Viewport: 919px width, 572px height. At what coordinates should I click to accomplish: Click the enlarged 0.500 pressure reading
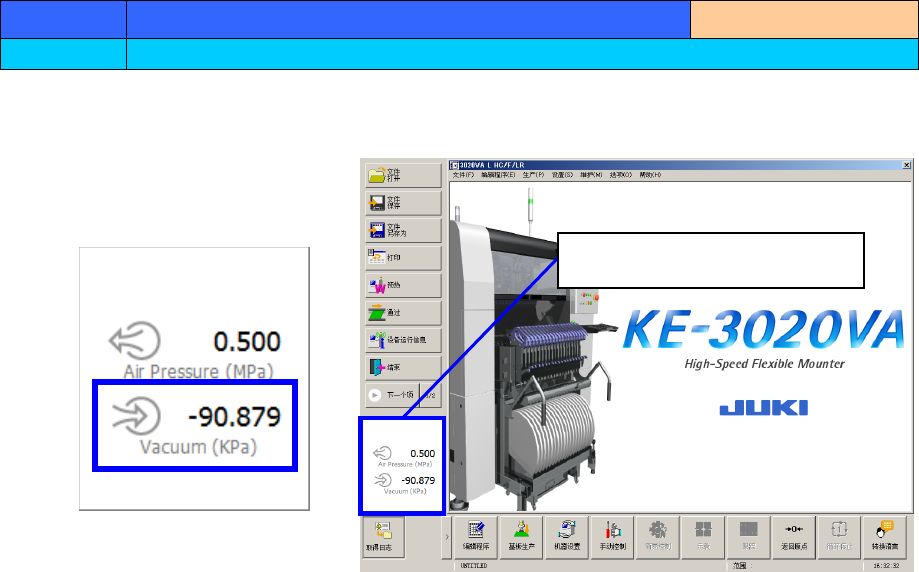click(x=247, y=342)
